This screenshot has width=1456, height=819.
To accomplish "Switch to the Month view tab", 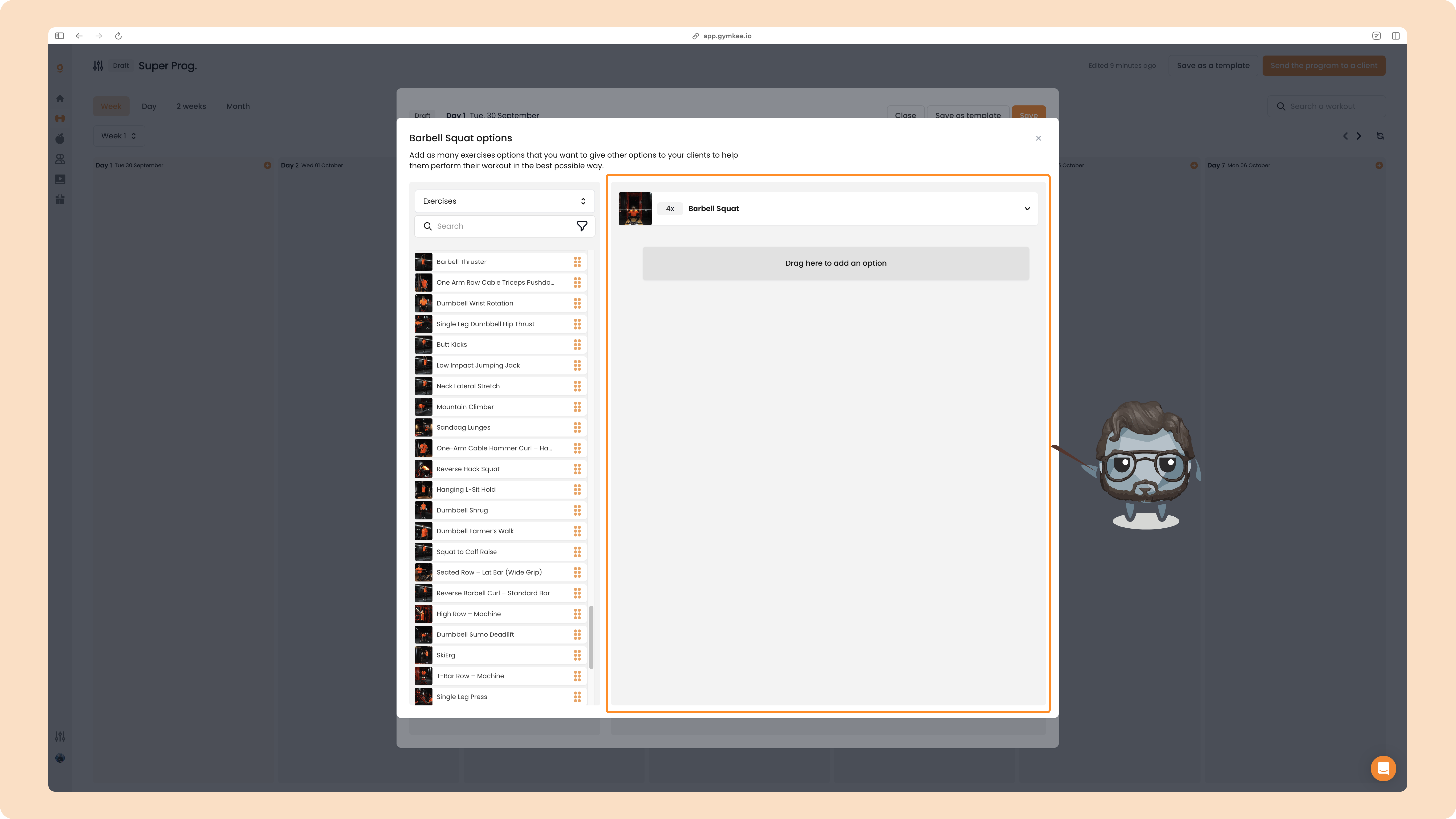I will [x=238, y=106].
